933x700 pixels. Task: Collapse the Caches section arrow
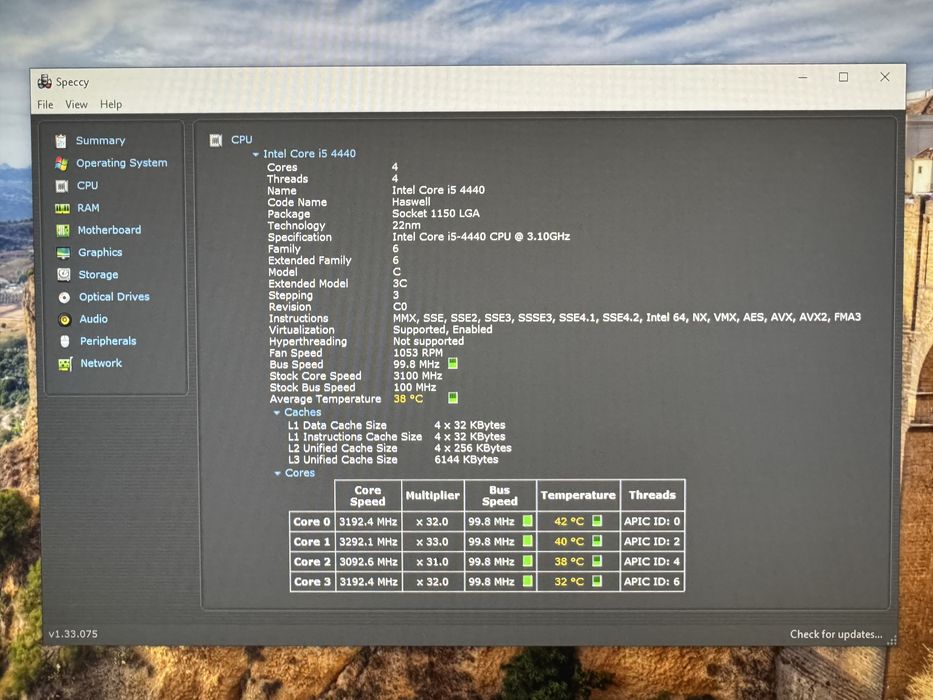pos(277,412)
